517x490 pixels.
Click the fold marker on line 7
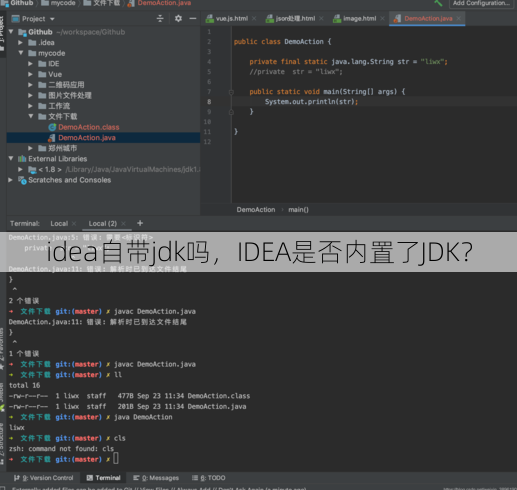point(231,92)
